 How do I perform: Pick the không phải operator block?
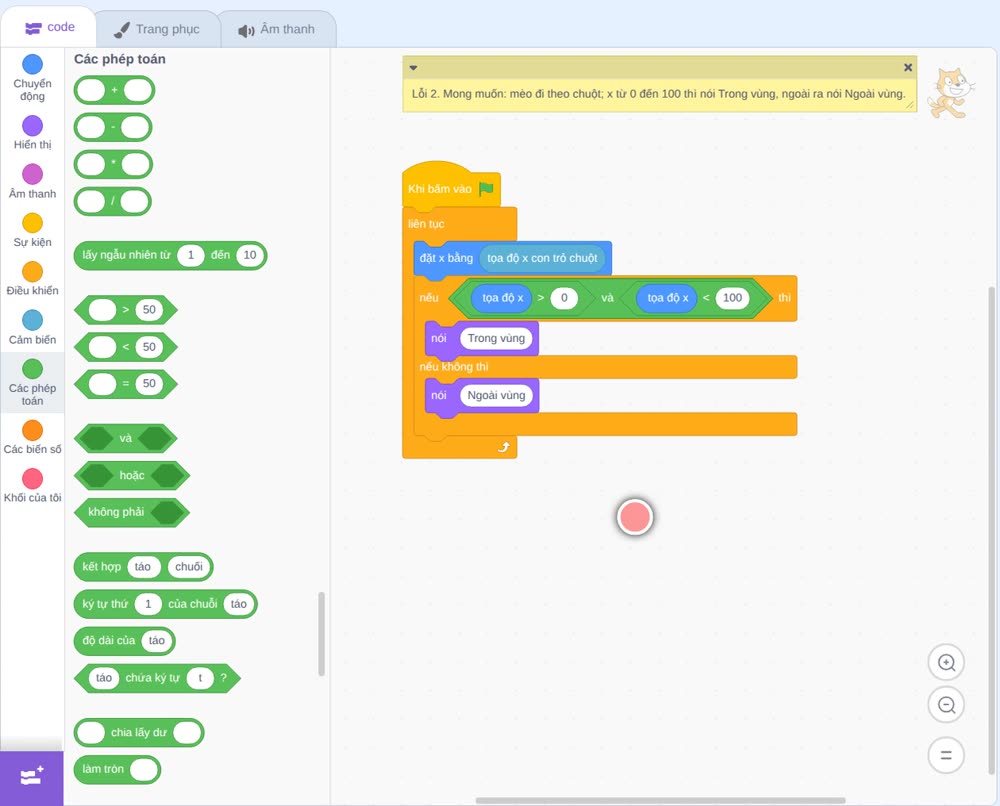tap(115, 512)
